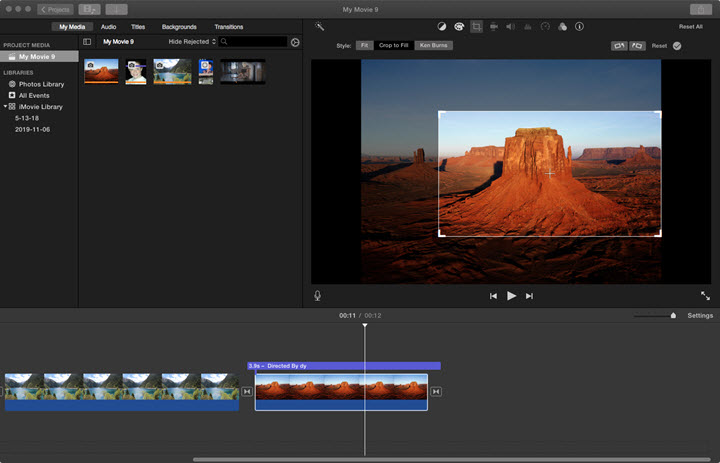Open the color balance tool

point(442,27)
